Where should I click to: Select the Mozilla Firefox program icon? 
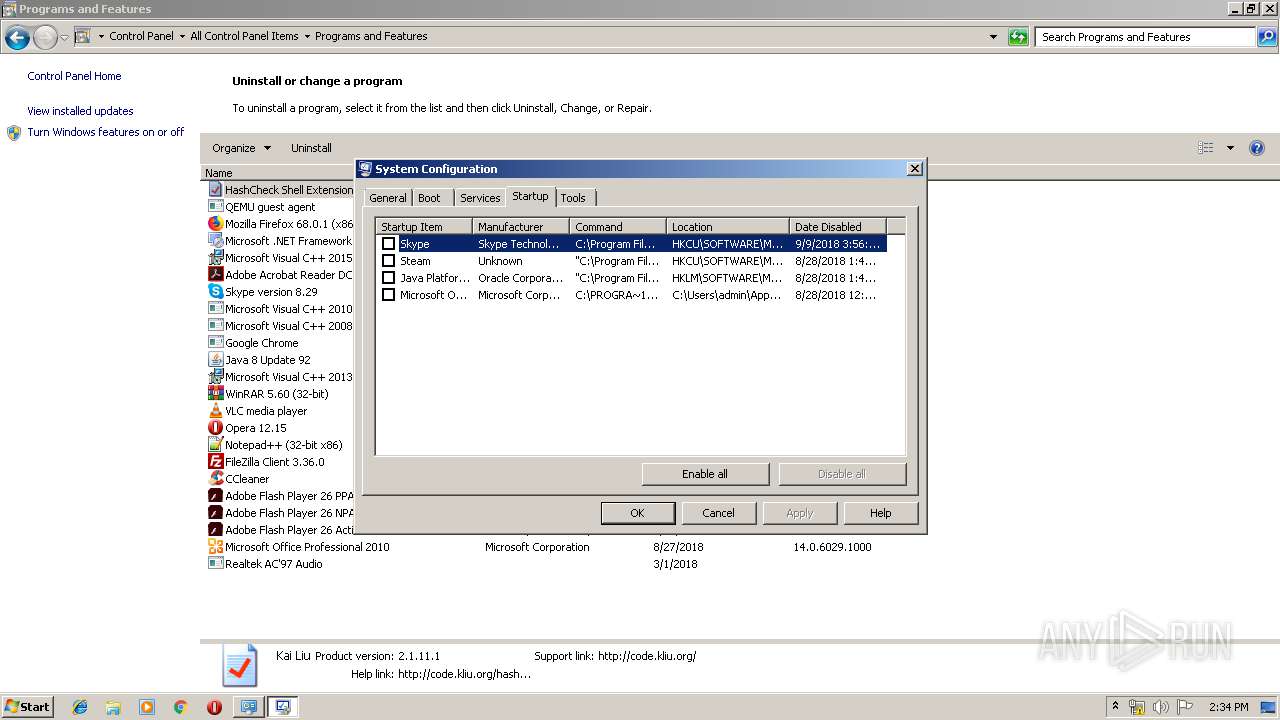pos(215,223)
